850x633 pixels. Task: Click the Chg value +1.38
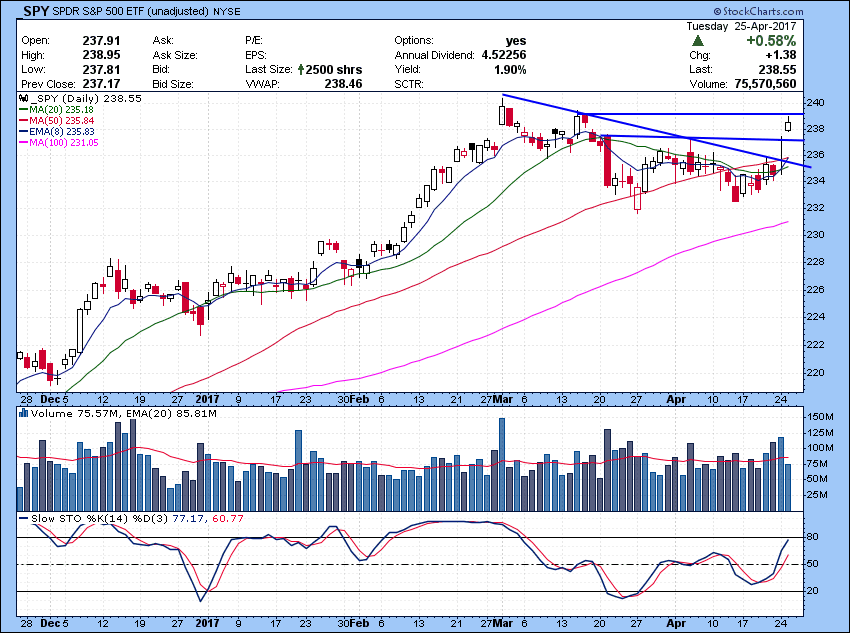coord(781,55)
